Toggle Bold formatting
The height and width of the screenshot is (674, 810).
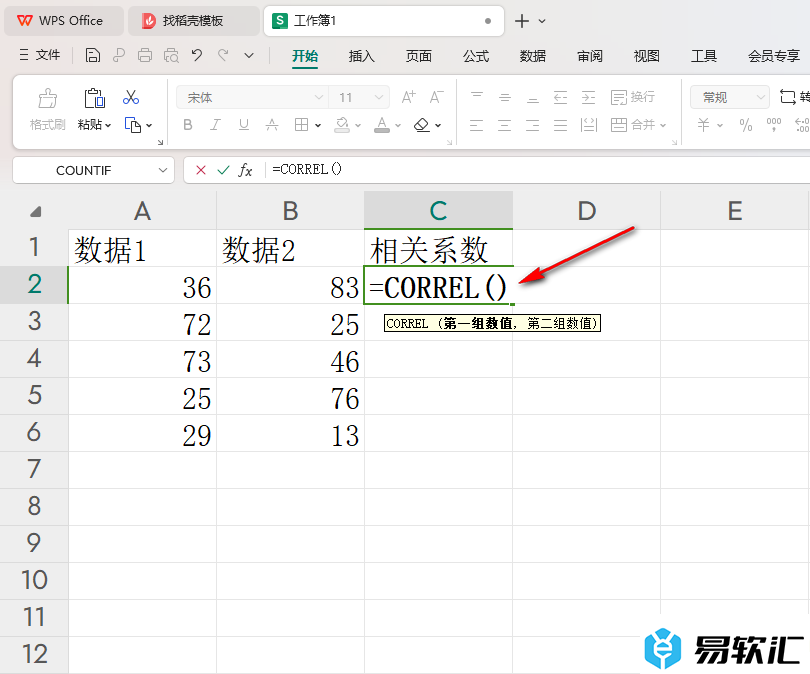point(188,125)
